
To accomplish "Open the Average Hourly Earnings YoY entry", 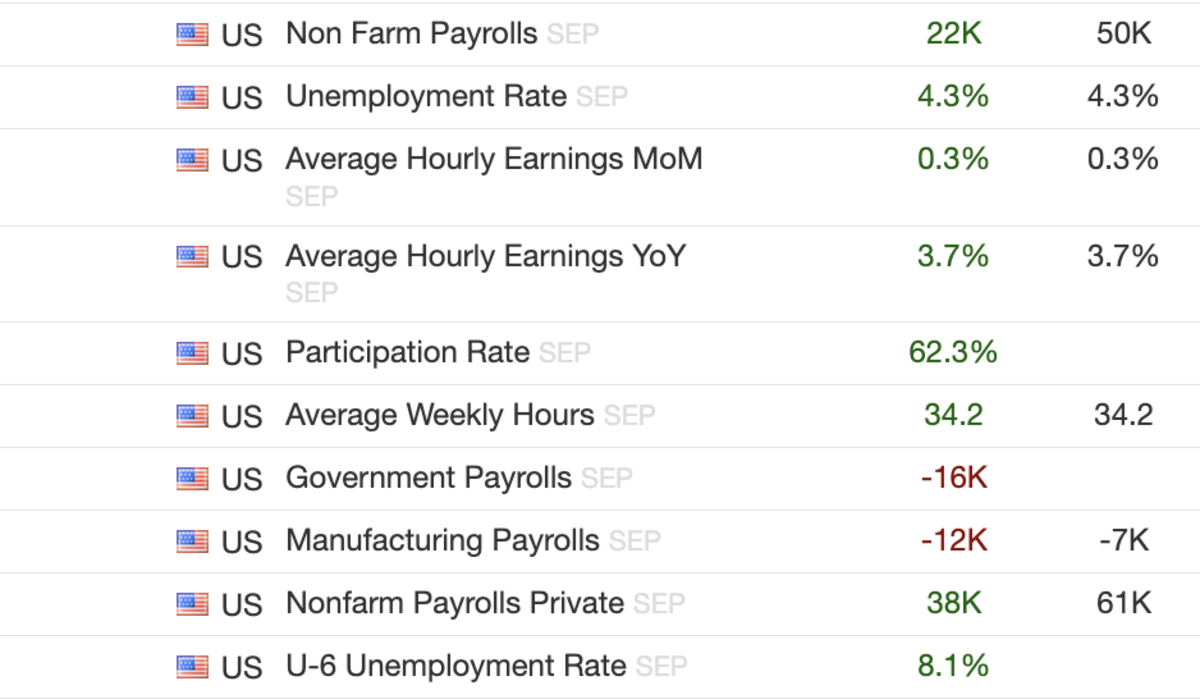I will pyautogui.click(x=486, y=256).
